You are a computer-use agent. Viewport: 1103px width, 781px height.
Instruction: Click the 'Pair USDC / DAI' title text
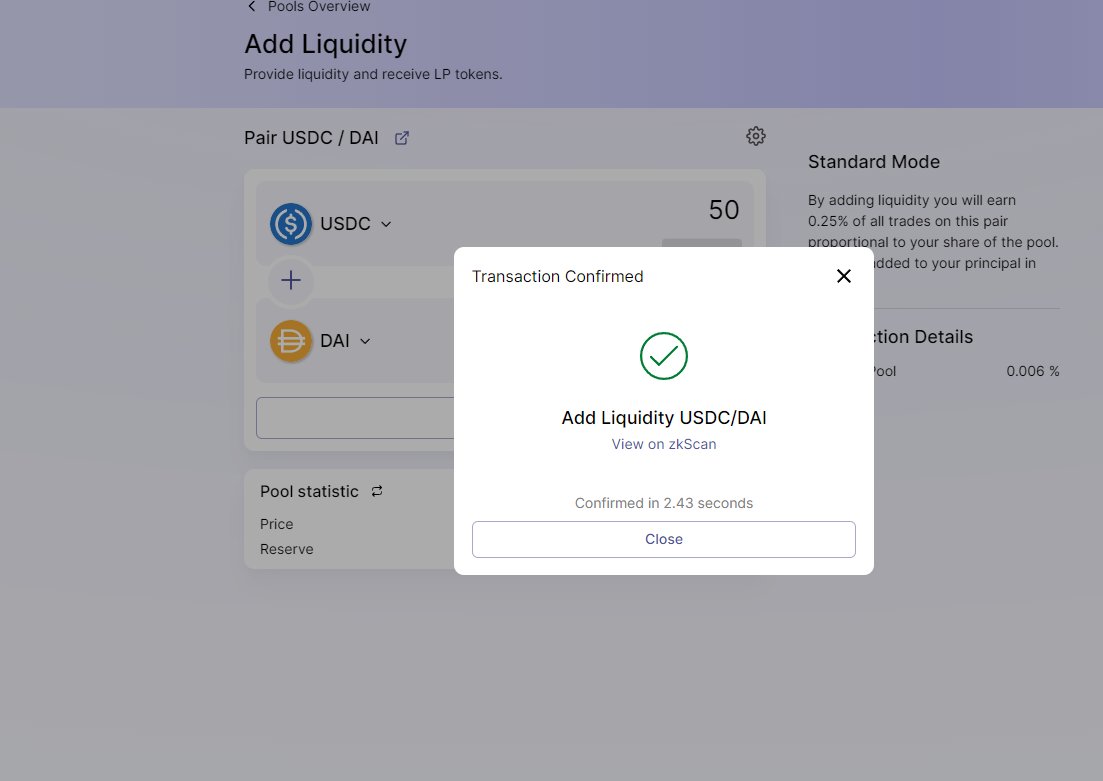(x=311, y=138)
